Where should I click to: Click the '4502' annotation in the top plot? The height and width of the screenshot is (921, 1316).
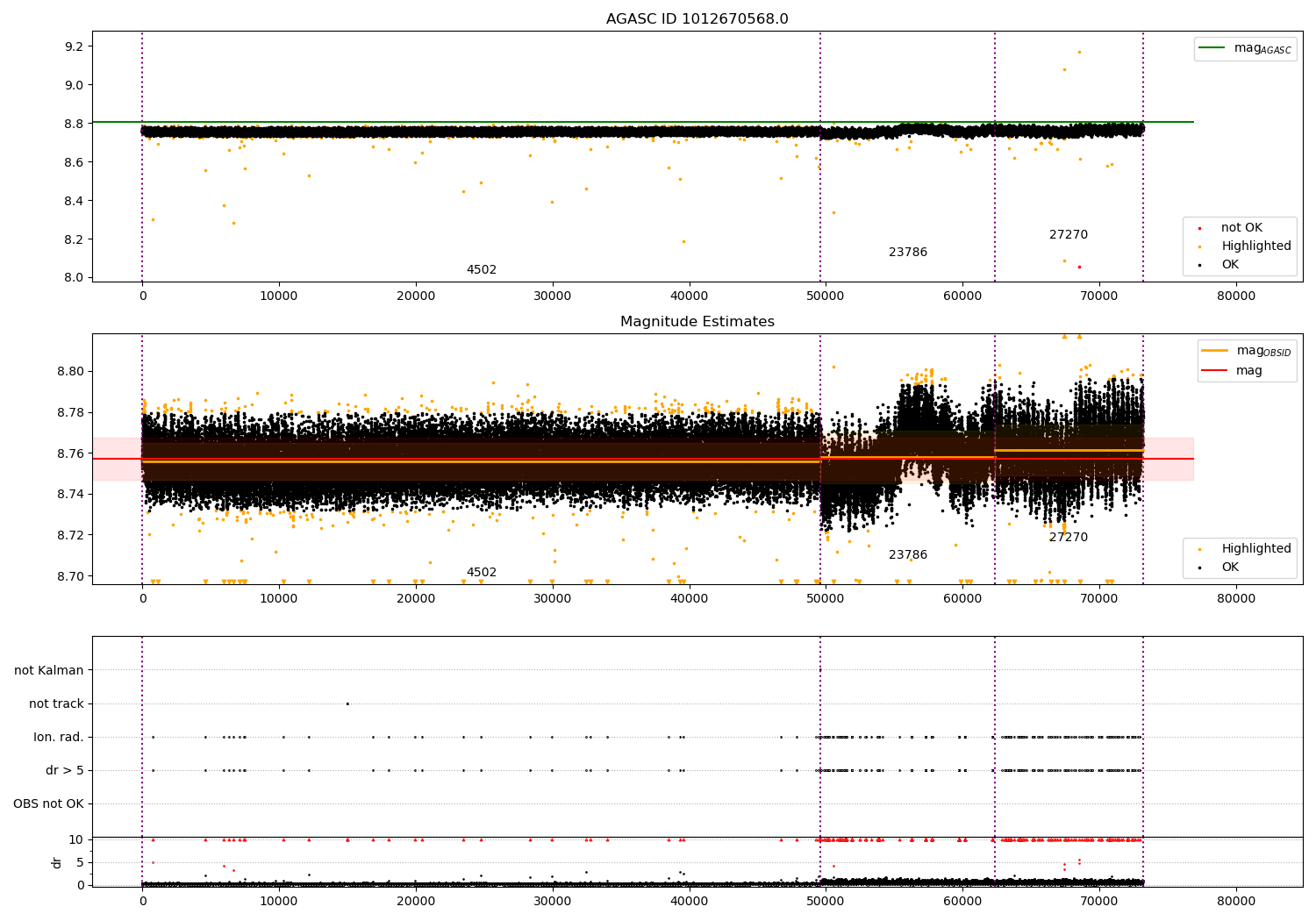[482, 270]
